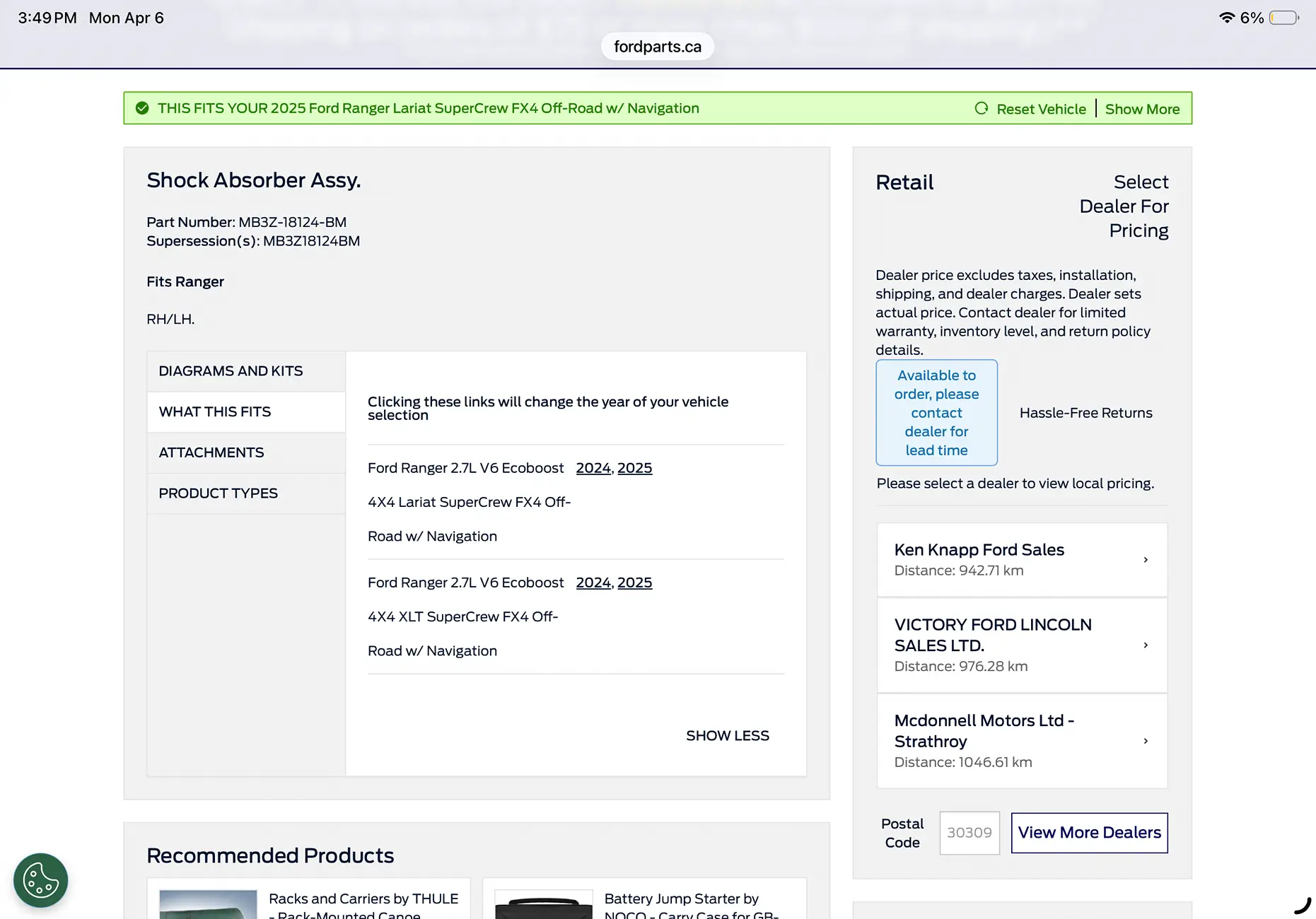Expand Mcdonnell Motors Ltd - Strathroy chevron
Screen dimensions: 1316x919
tap(1146, 741)
